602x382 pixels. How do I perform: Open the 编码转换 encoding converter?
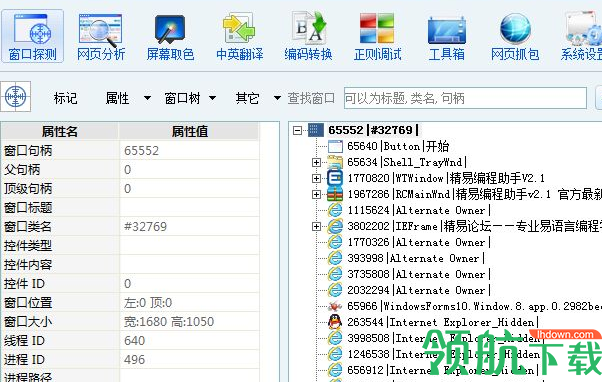(x=308, y=36)
